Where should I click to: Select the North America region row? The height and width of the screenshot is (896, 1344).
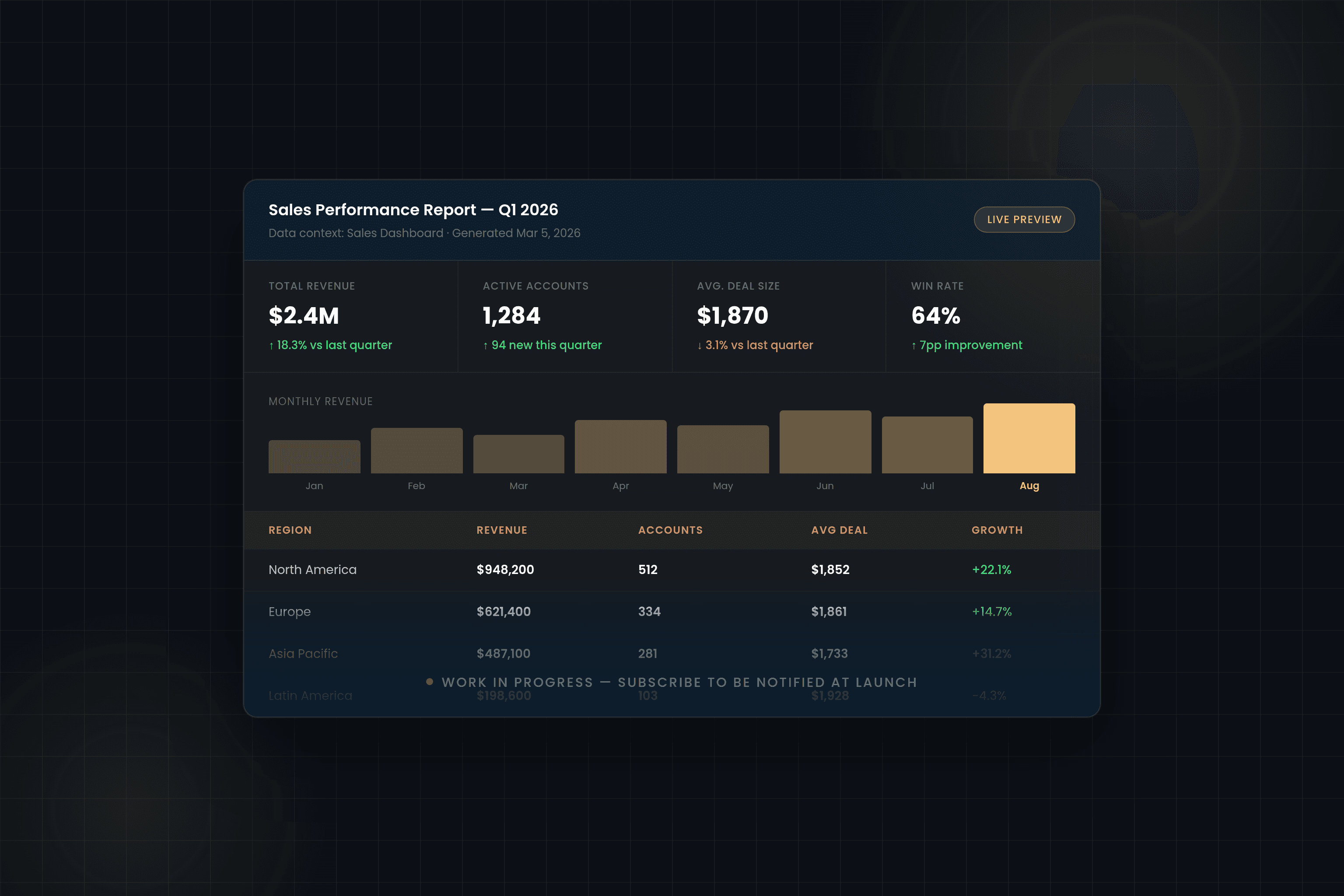coord(672,570)
